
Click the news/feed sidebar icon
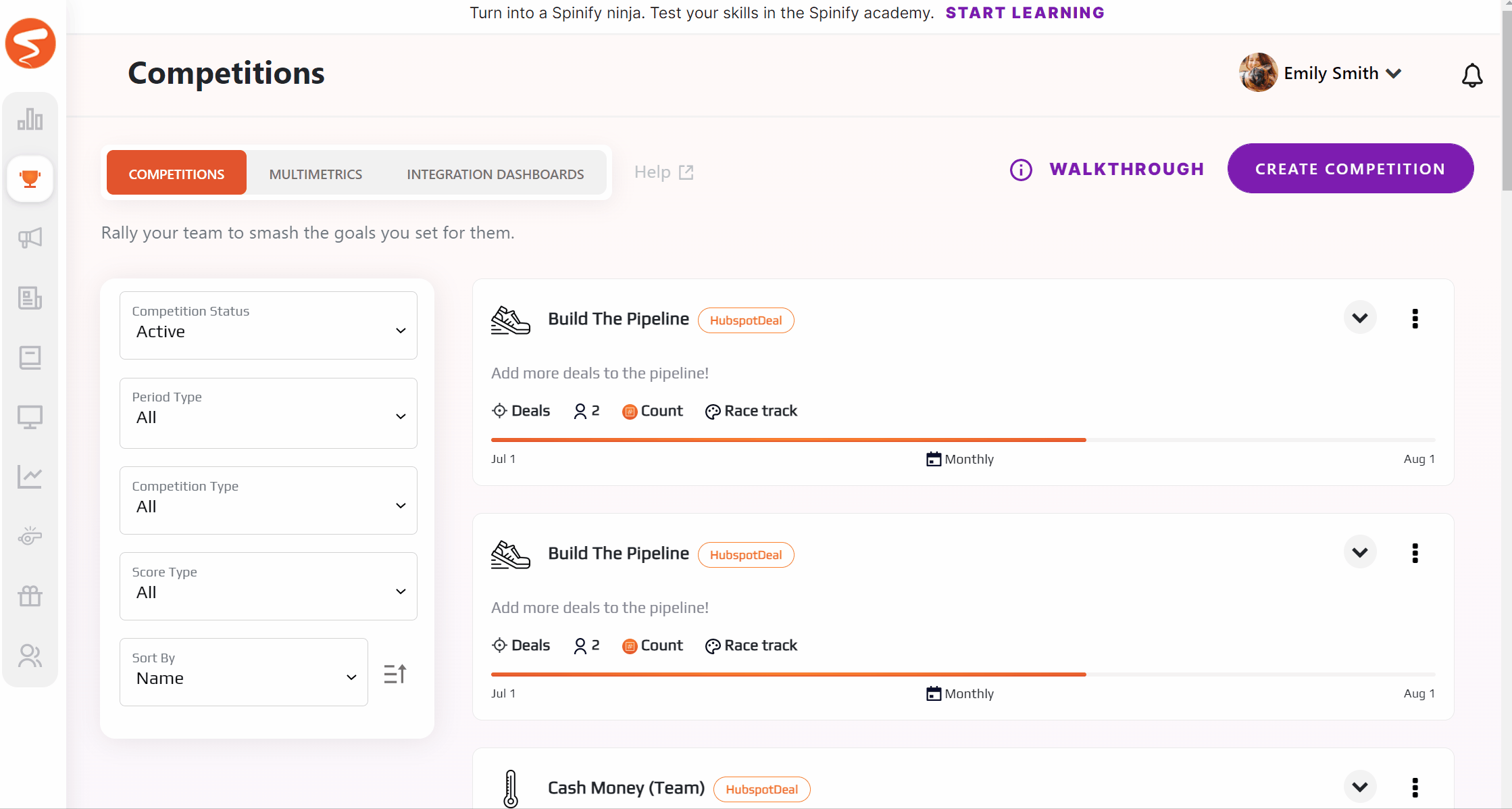click(x=29, y=297)
